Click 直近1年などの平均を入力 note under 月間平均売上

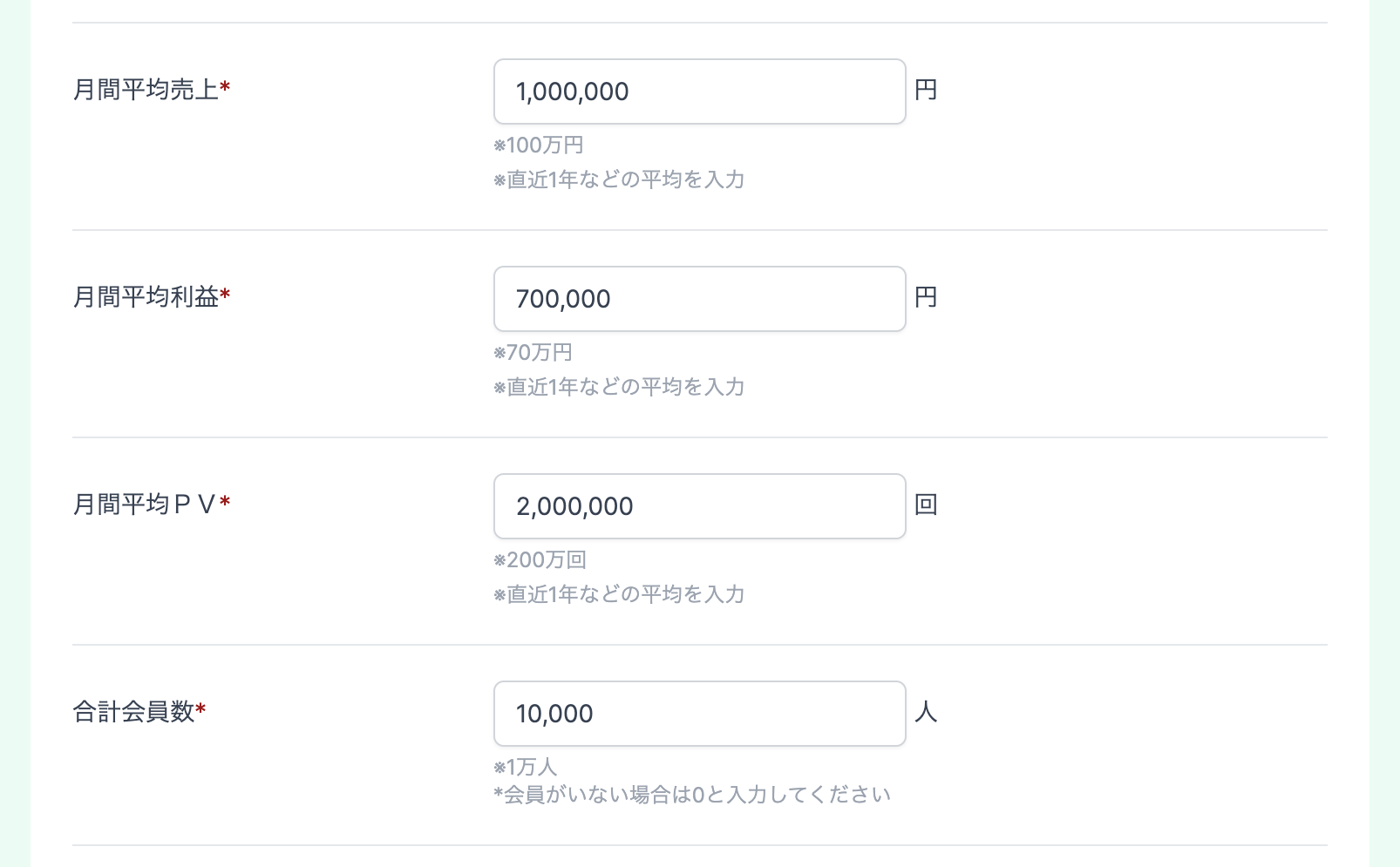click(x=619, y=179)
